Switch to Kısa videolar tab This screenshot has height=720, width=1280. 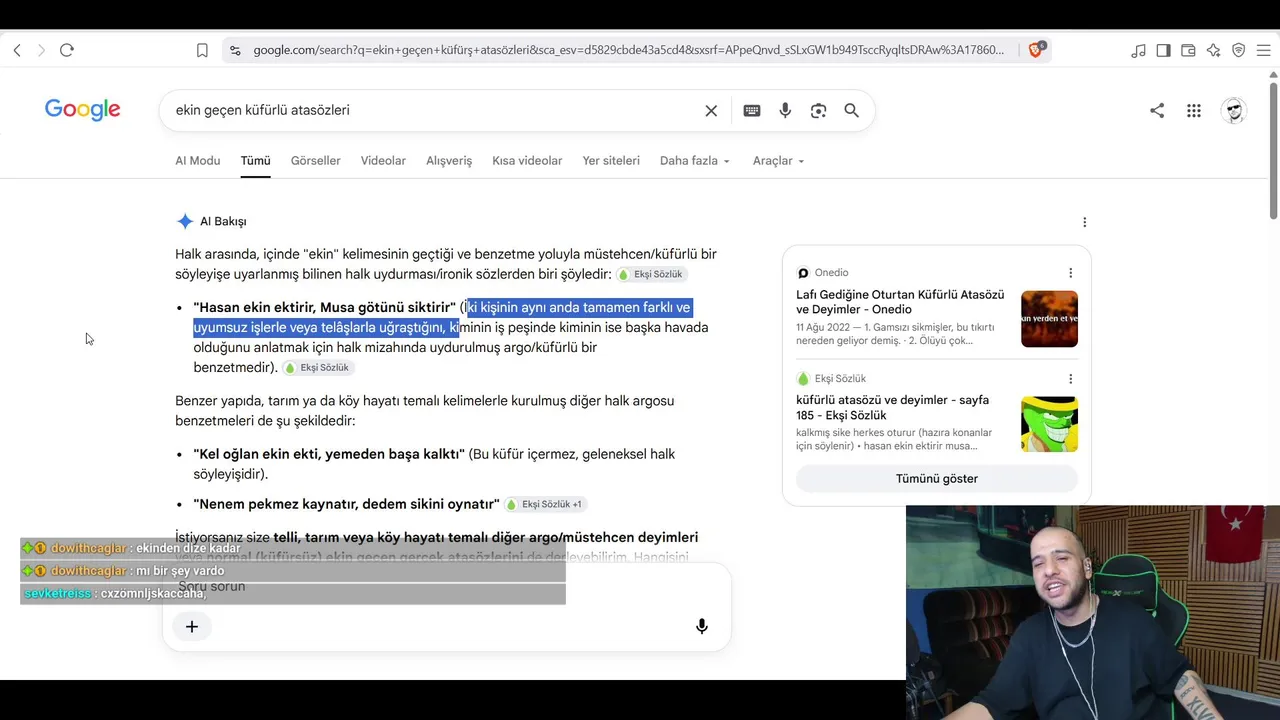tap(527, 161)
